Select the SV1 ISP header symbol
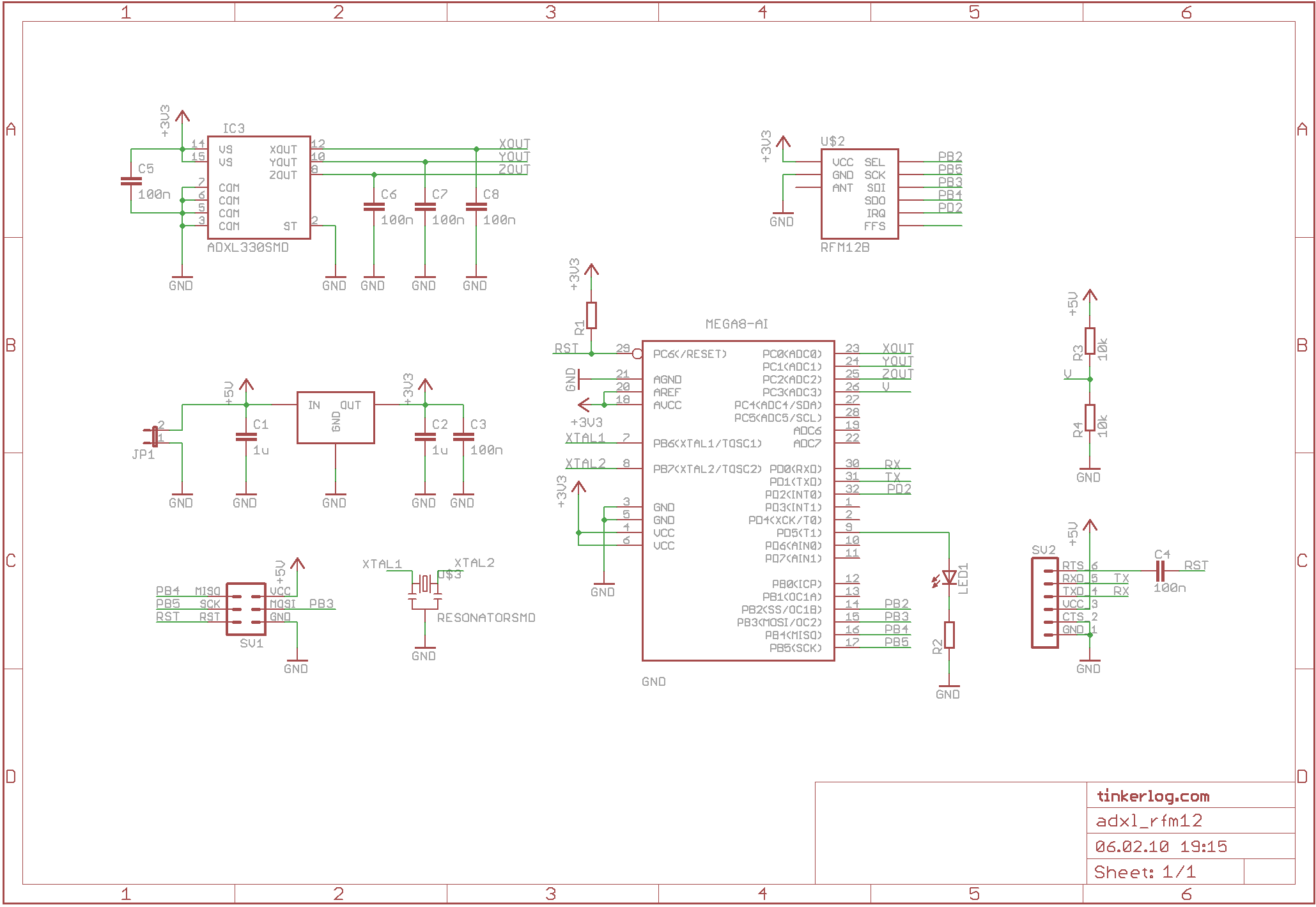1316x907 pixels. point(246,609)
